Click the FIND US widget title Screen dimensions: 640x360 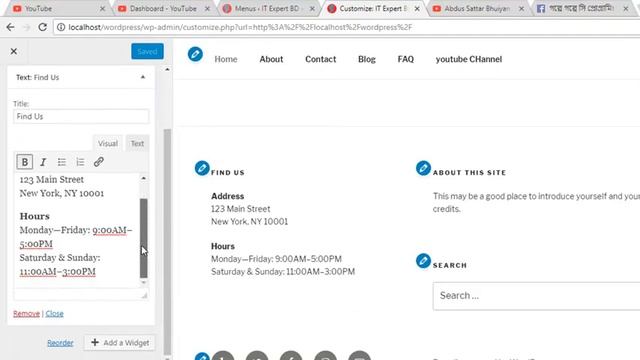(x=228, y=173)
